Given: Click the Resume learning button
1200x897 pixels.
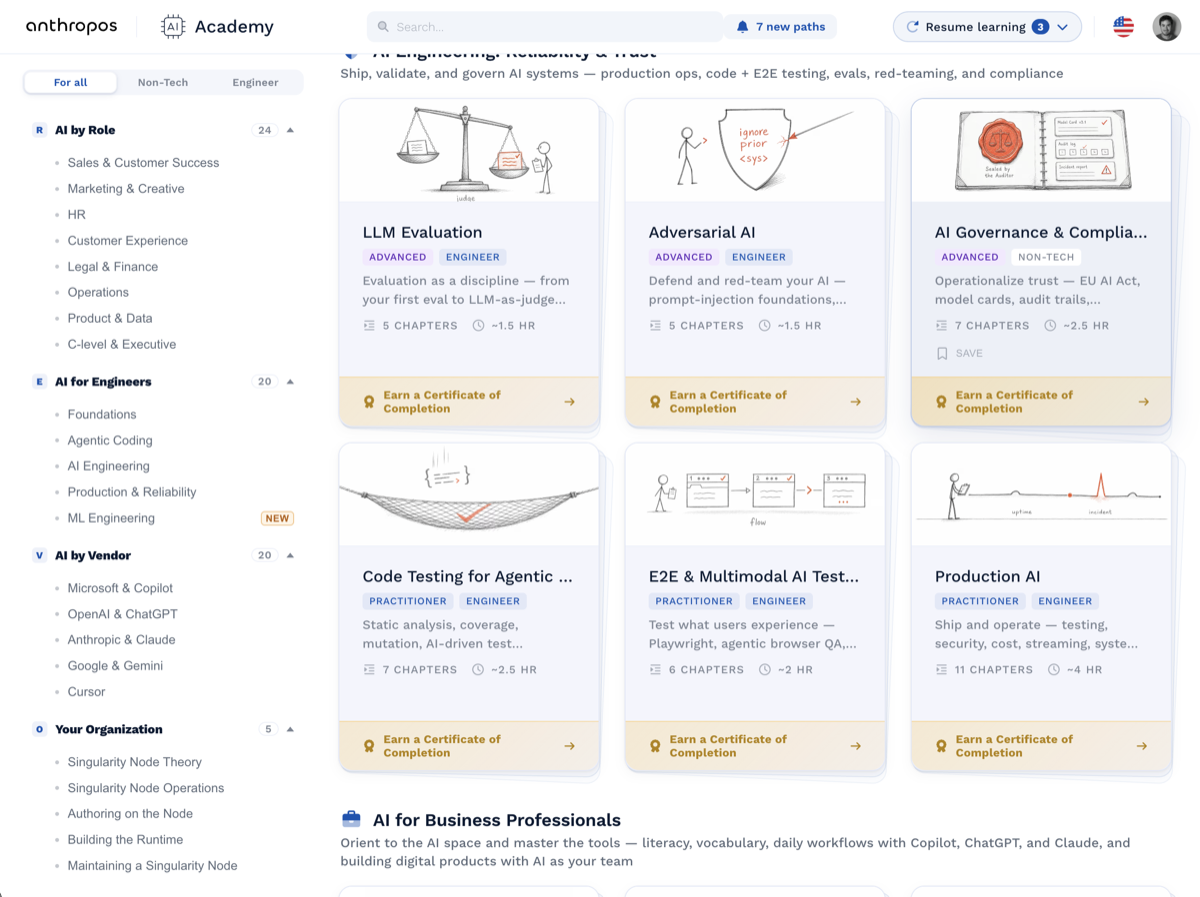Looking at the screenshot, I should click(987, 27).
